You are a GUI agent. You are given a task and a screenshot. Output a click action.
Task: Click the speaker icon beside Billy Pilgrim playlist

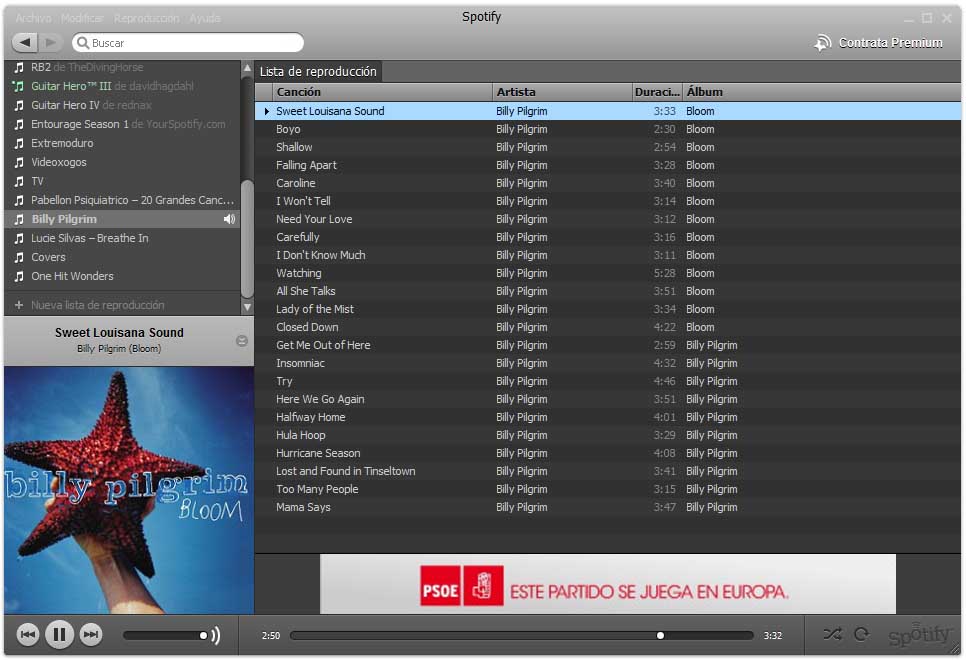[x=229, y=219]
